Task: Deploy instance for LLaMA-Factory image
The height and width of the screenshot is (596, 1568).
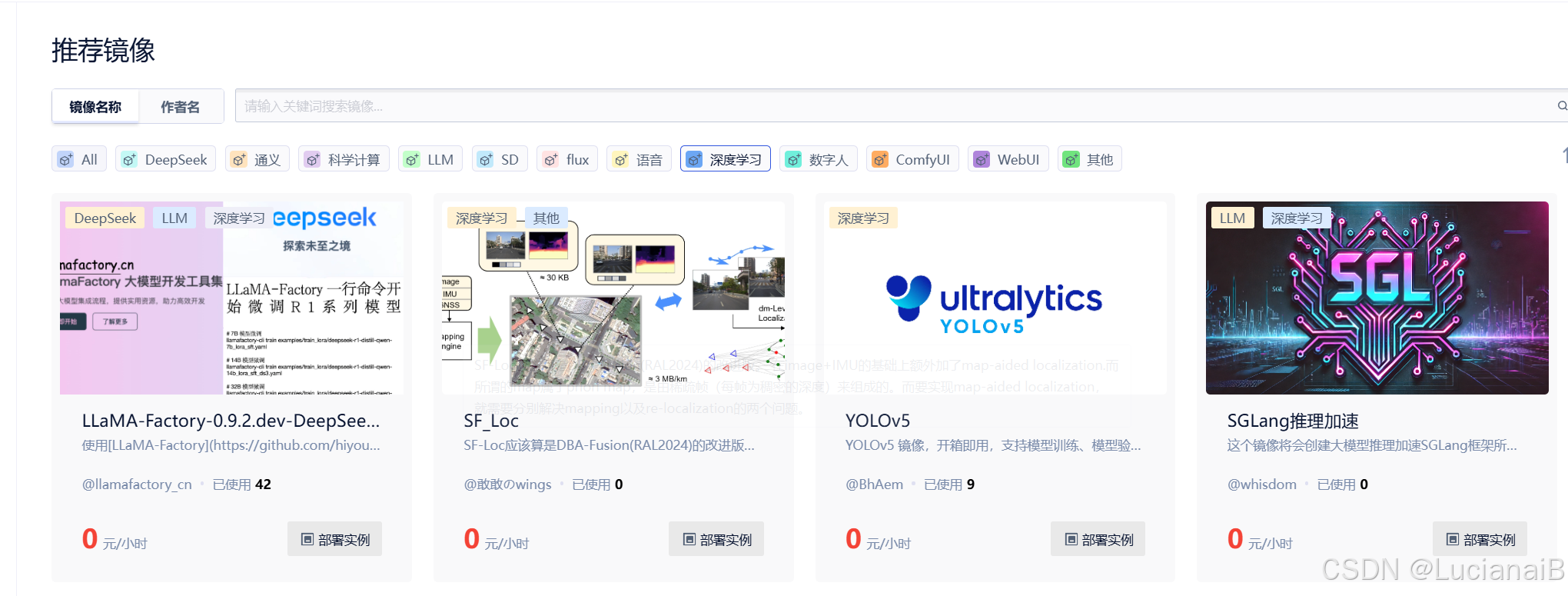Action: click(335, 539)
